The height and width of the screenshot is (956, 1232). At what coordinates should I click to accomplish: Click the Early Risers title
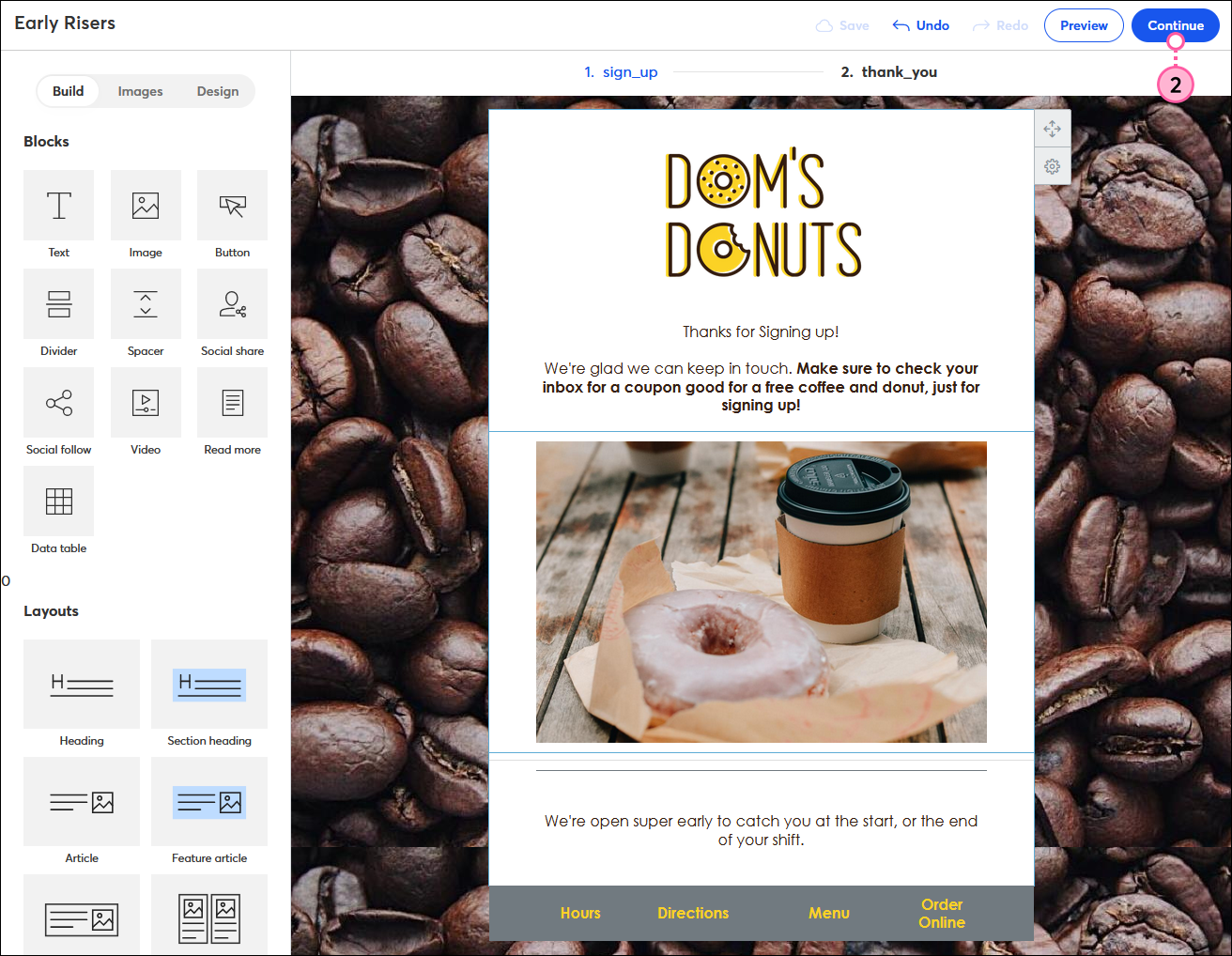pyautogui.click(x=65, y=23)
